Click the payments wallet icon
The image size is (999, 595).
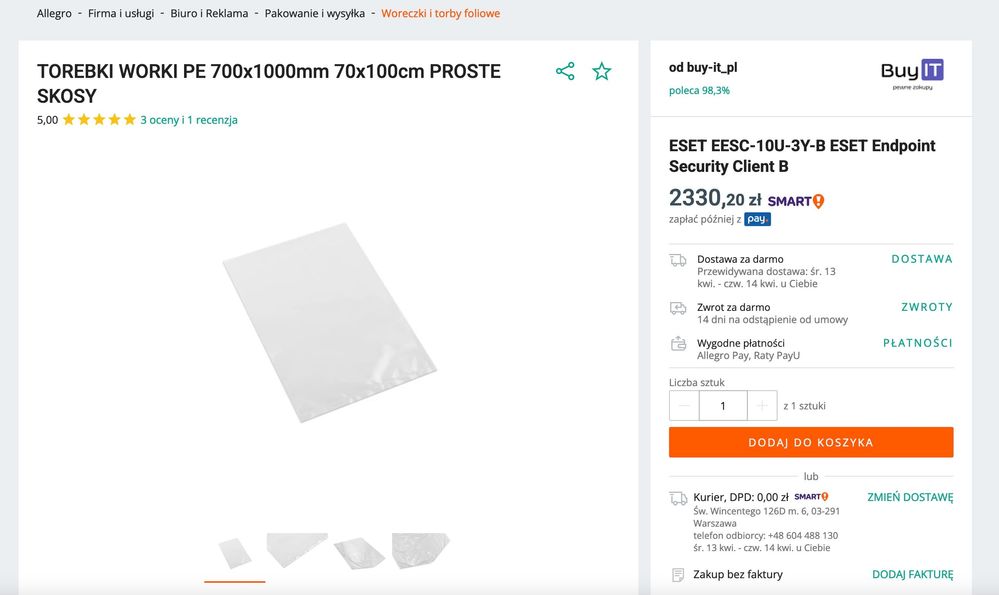pos(678,344)
